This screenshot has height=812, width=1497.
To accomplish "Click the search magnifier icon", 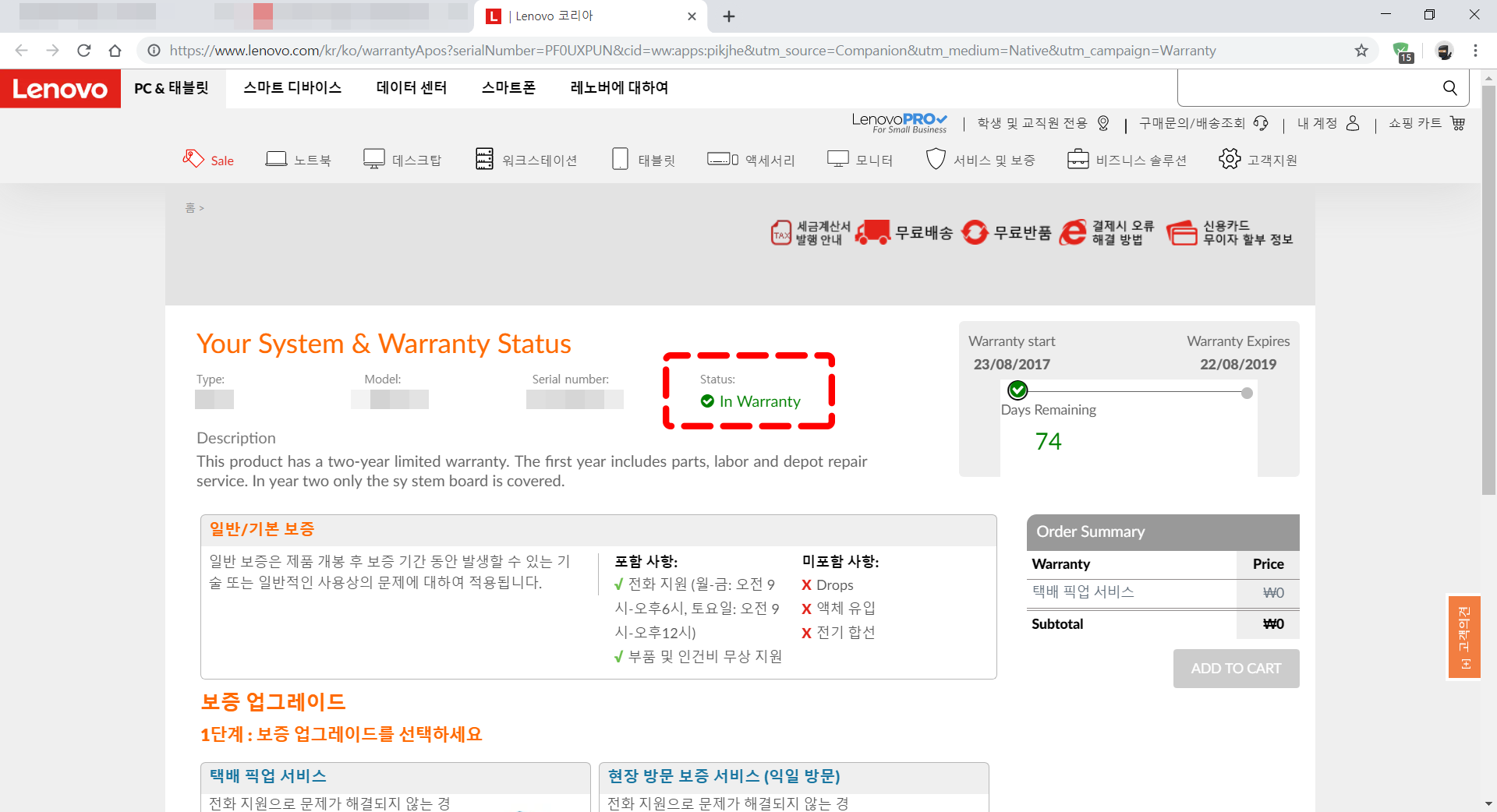I will click(1449, 88).
